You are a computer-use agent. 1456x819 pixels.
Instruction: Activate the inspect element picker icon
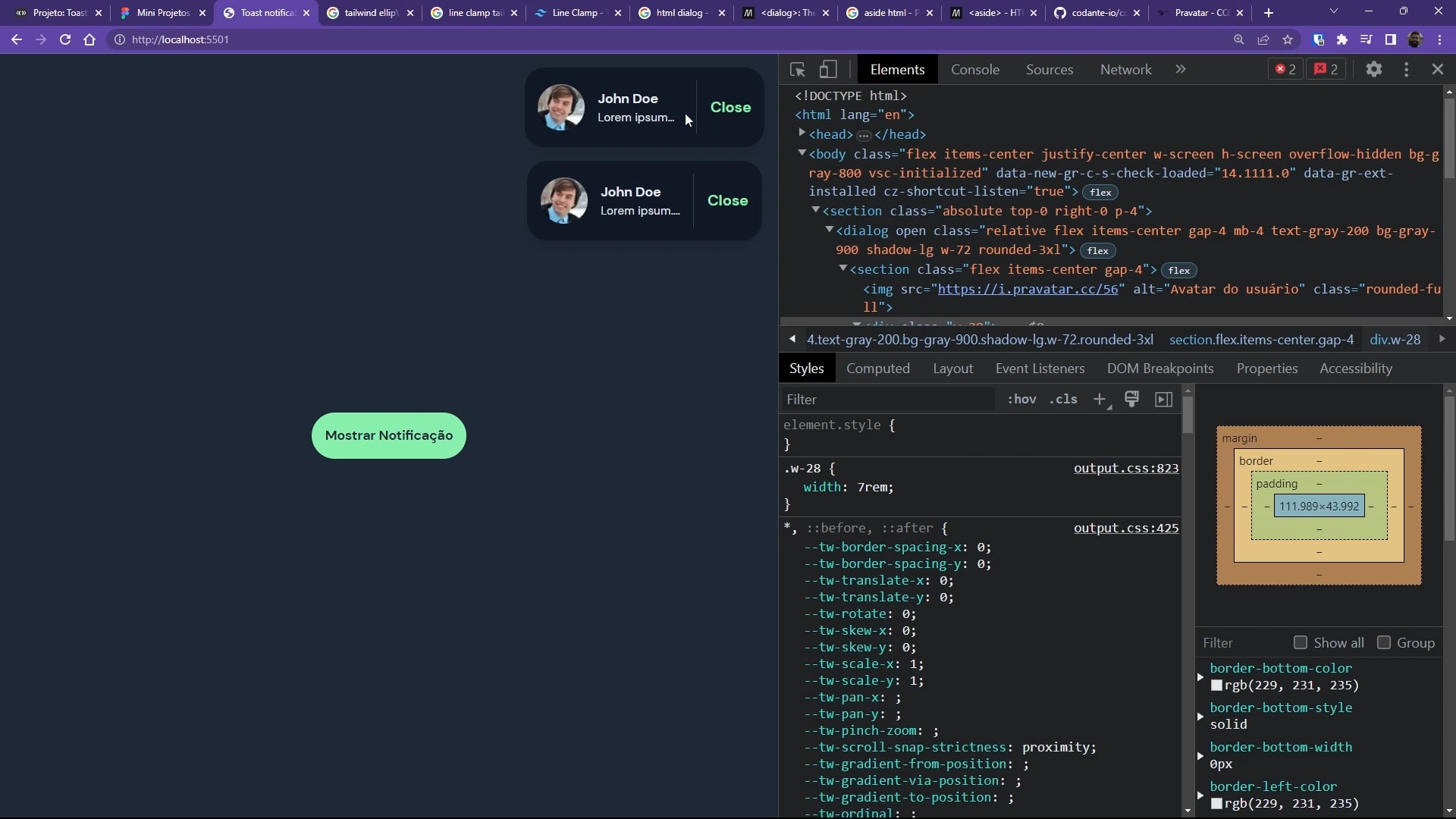click(797, 70)
